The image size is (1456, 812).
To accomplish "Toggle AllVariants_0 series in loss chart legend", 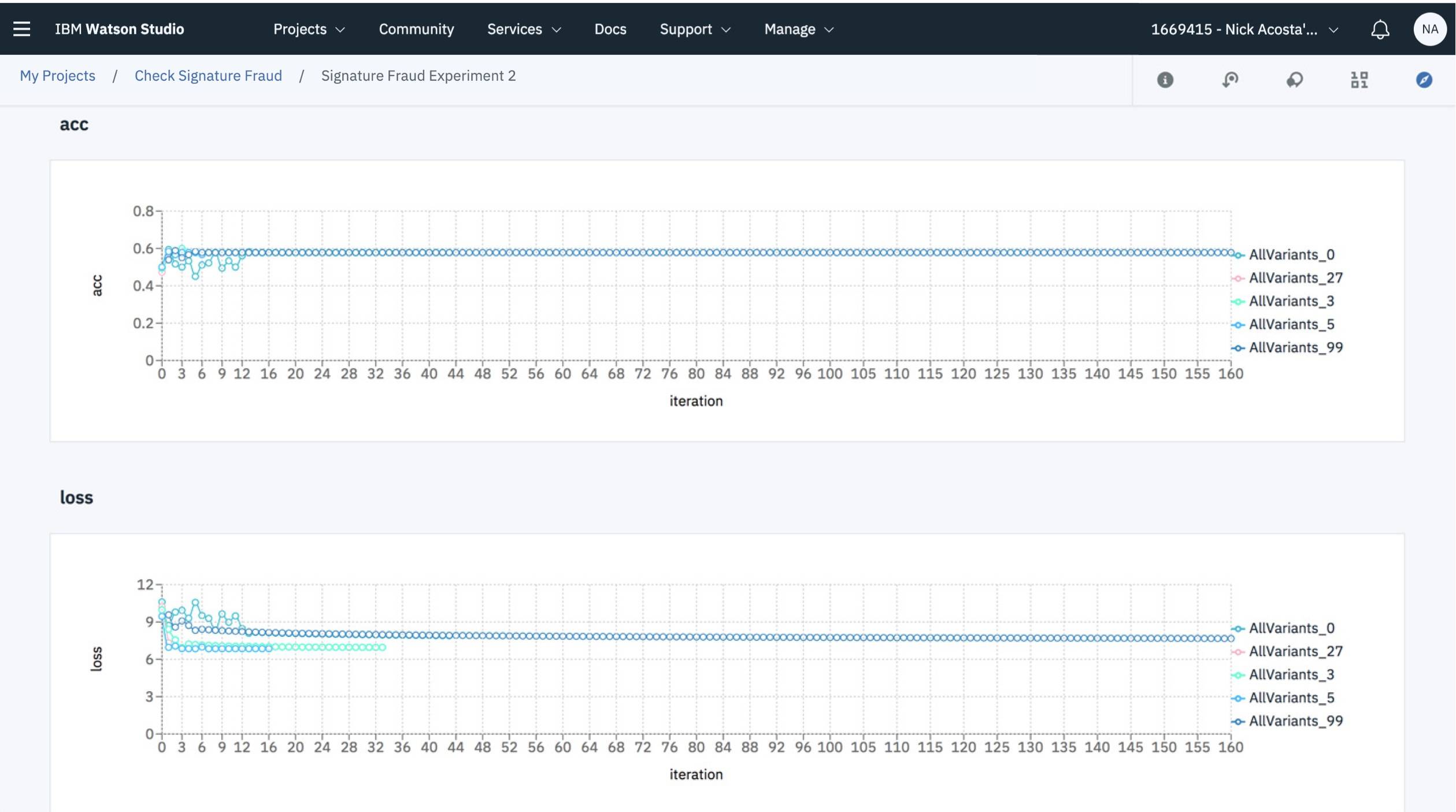I will [x=1283, y=628].
